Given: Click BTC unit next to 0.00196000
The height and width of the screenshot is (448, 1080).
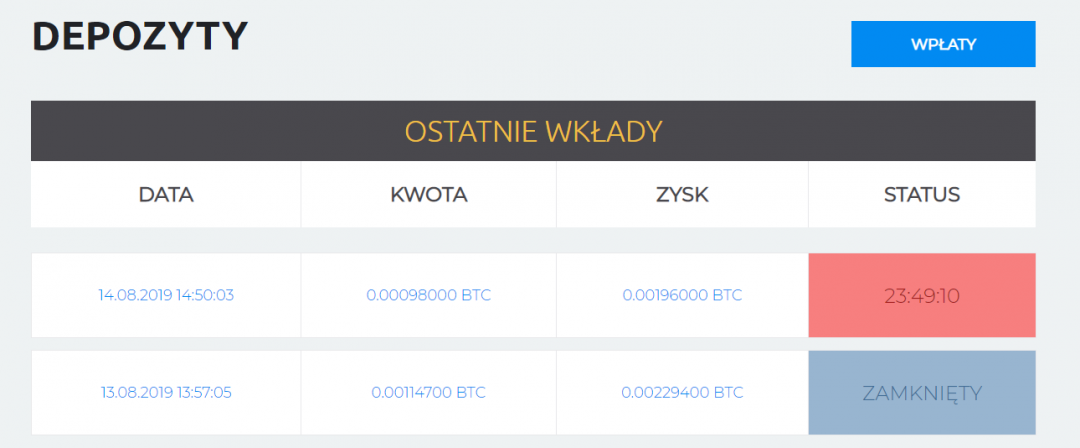Looking at the screenshot, I should click(728, 295).
